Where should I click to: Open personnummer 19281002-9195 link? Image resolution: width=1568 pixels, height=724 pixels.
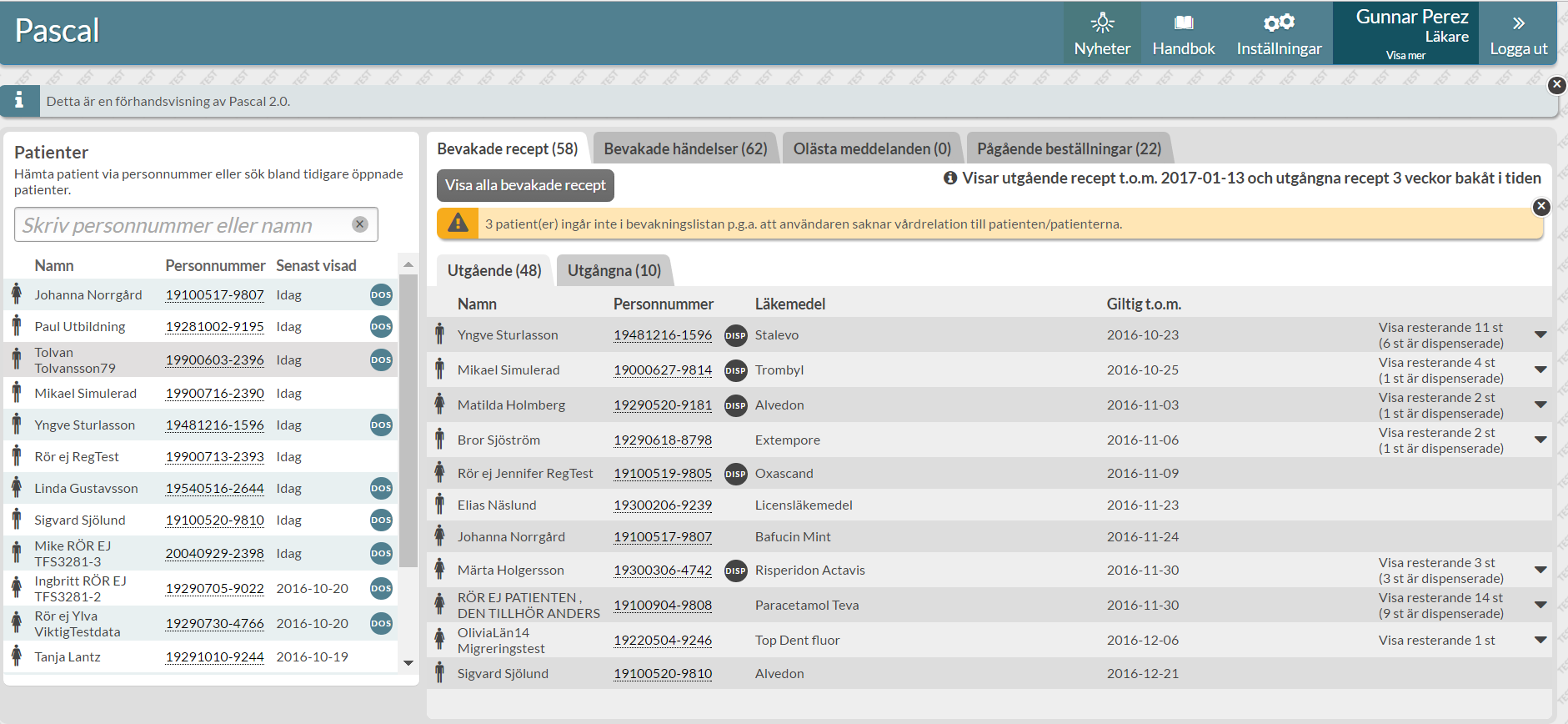tap(215, 326)
